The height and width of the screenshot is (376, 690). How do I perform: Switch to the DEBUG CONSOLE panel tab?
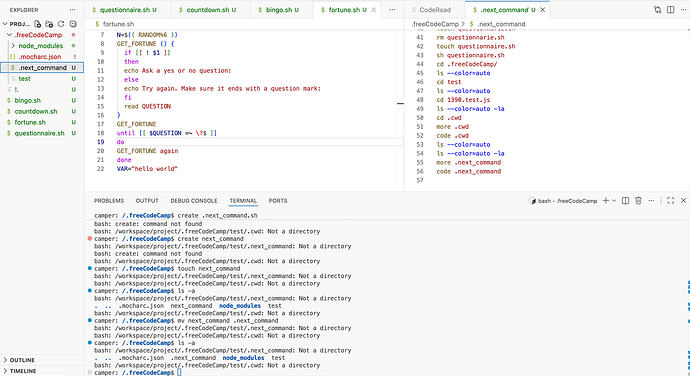coord(194,201)
